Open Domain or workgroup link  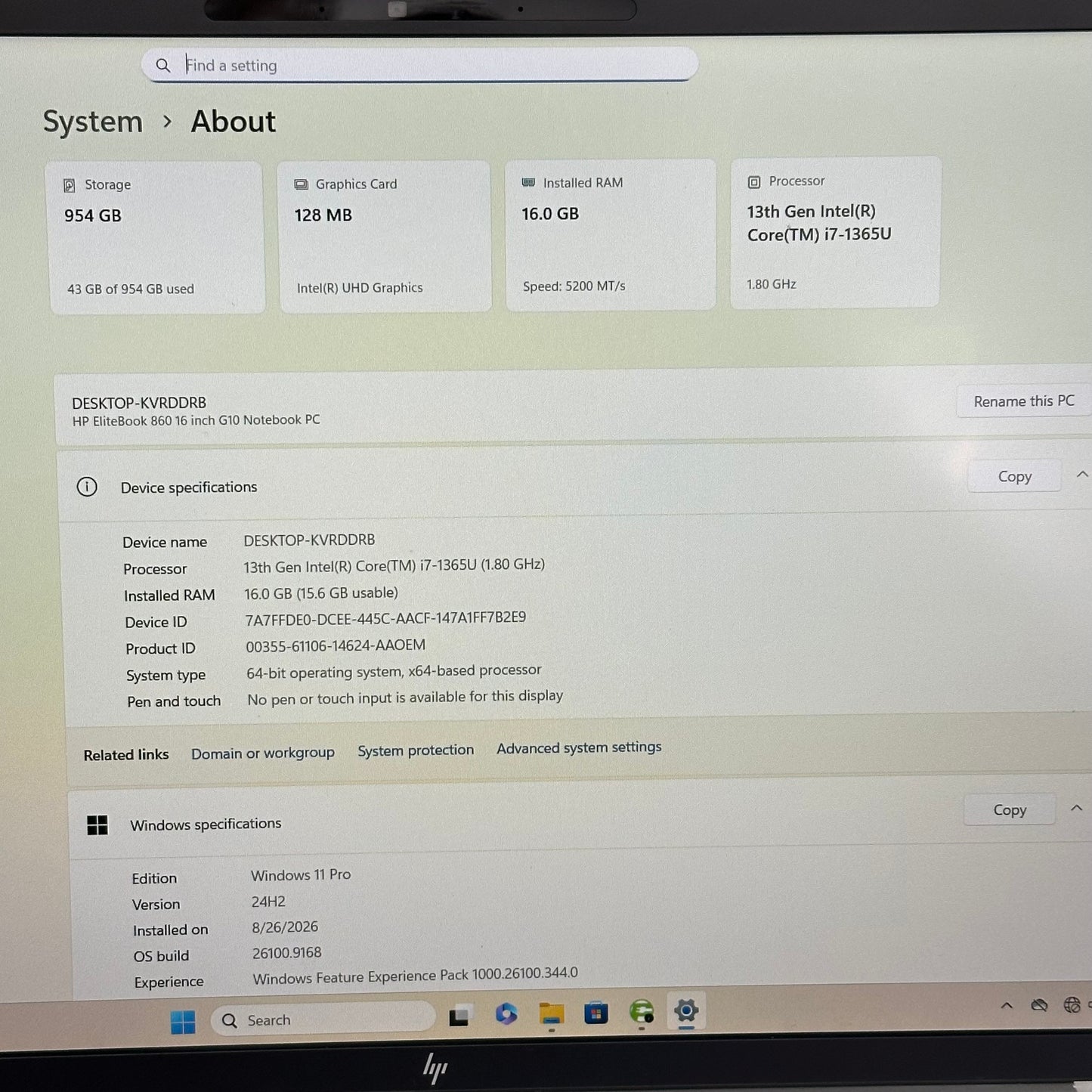pyautogui.click(x=262, y=753)
